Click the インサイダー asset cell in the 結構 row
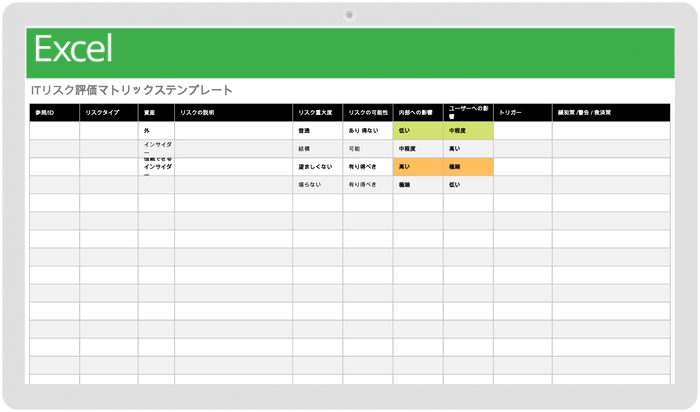Screen dimensions: 700x412 coord(156,149)
